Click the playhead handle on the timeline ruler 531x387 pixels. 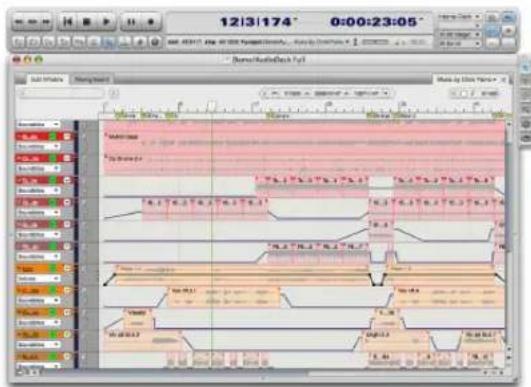212,106
